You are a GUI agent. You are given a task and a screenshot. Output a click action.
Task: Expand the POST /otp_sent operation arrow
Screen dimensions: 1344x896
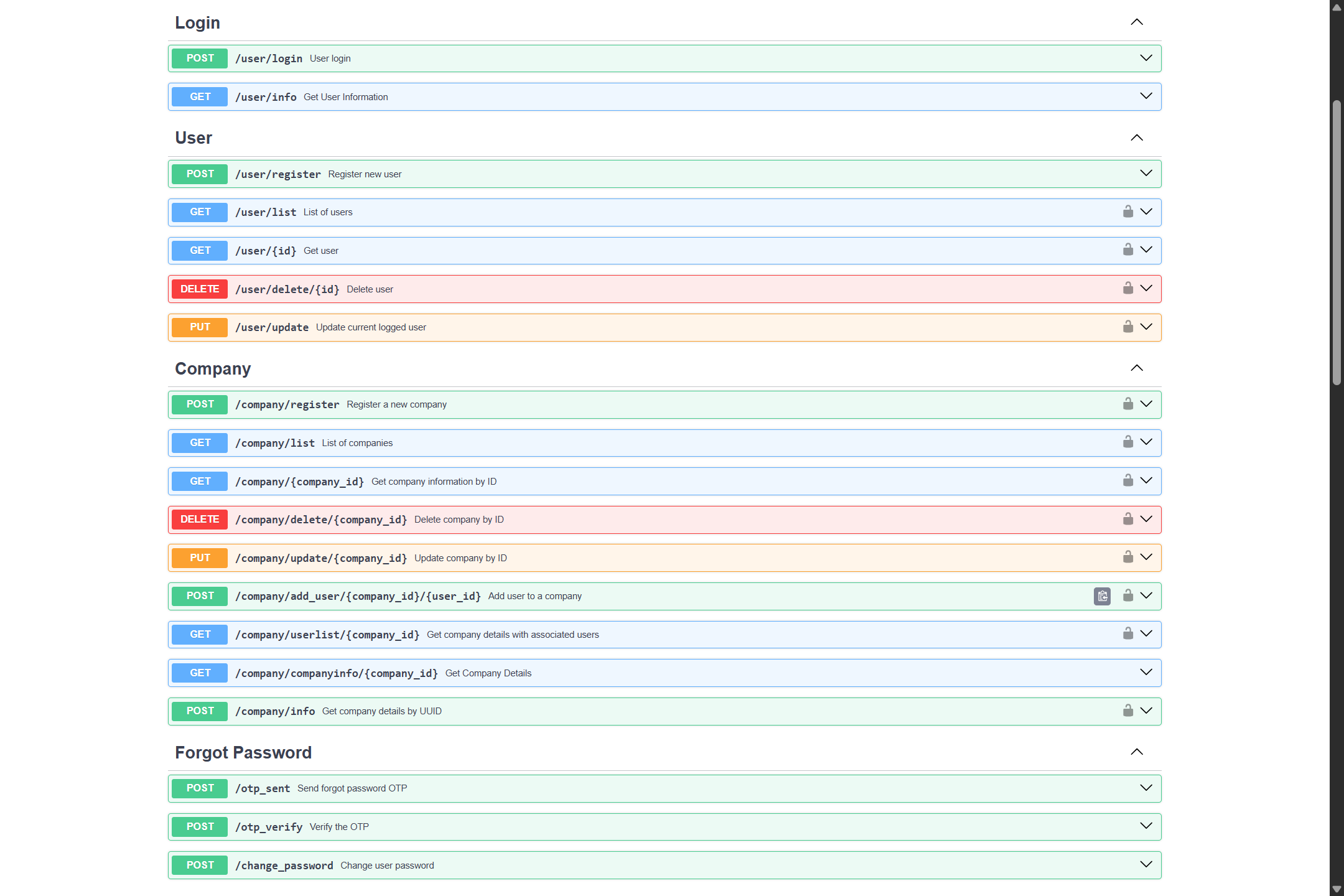coord(1146,788)
